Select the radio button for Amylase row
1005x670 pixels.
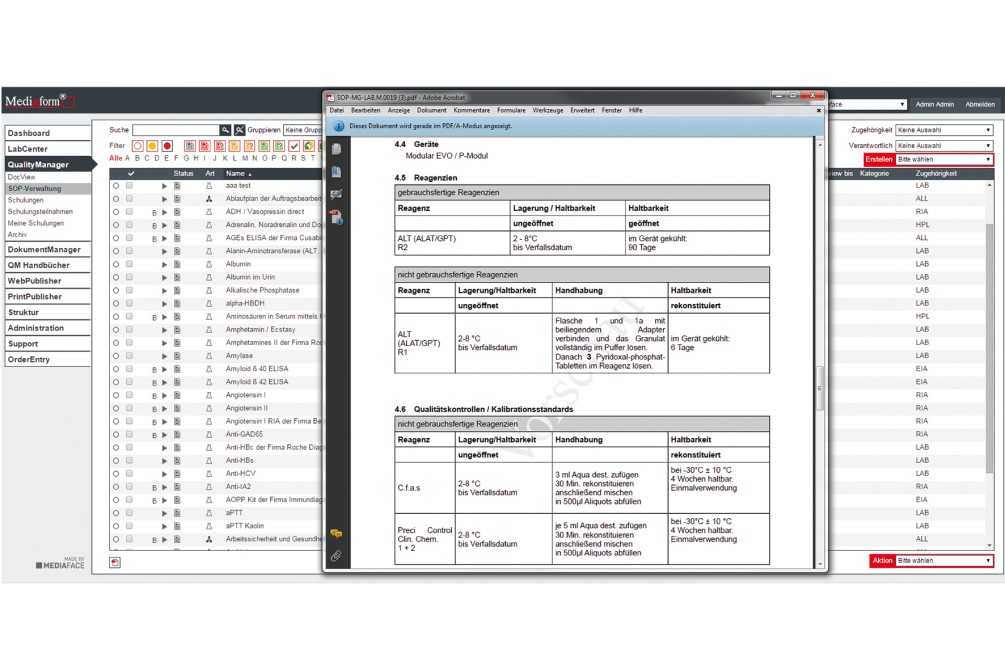(116, 356)
